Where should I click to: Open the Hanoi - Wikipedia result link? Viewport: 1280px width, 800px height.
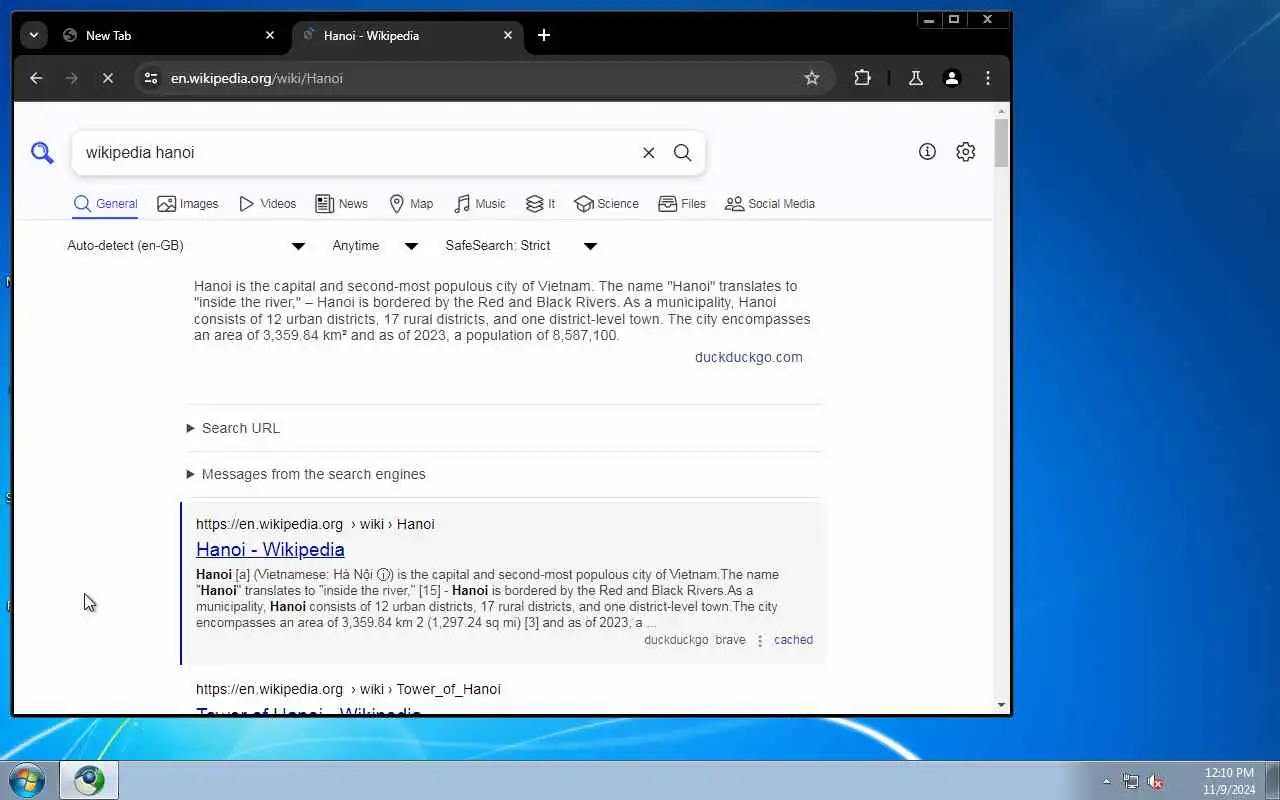click(x=270, y=549)
